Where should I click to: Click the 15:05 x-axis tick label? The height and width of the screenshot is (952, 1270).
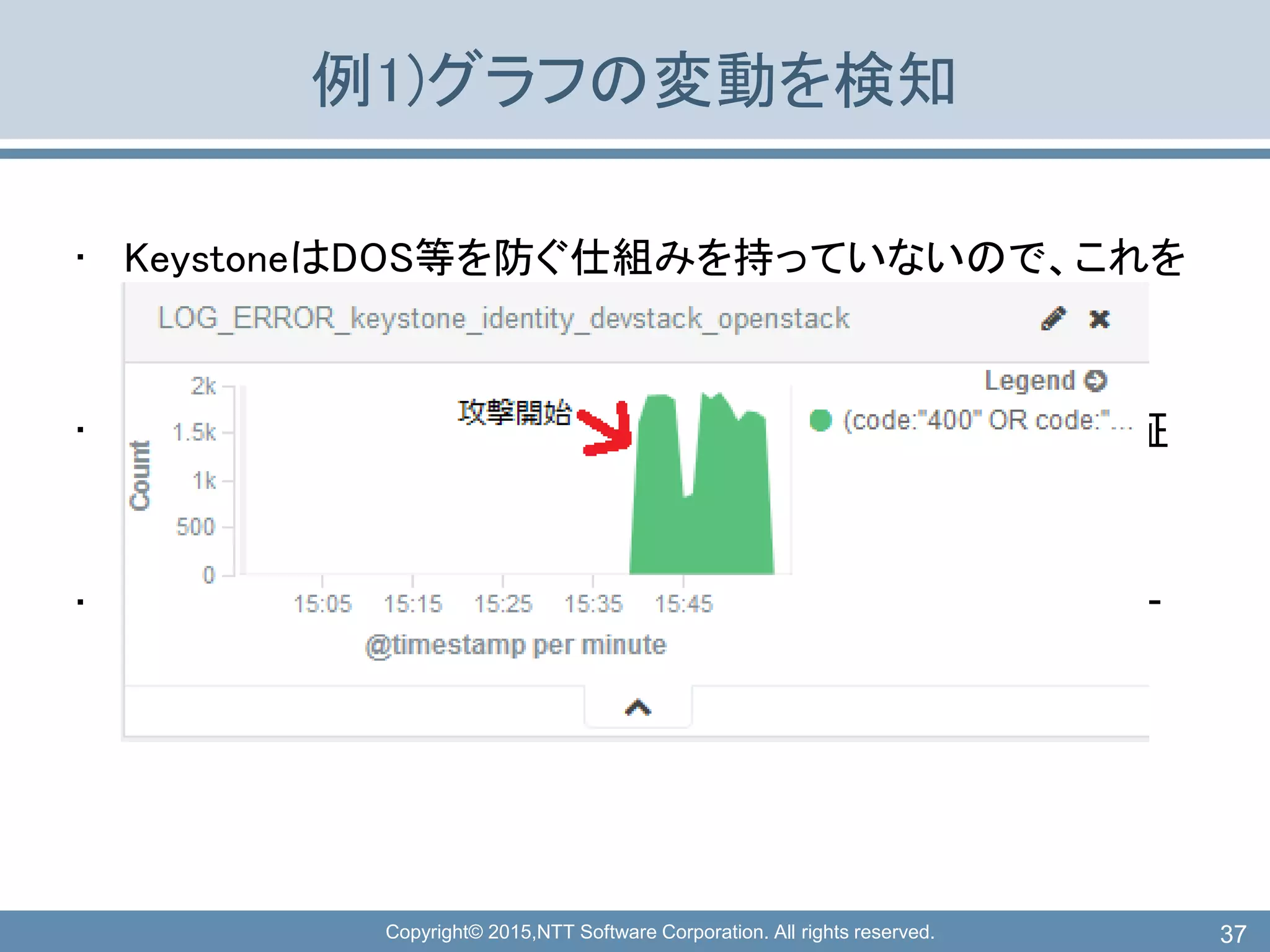(322, 604)
